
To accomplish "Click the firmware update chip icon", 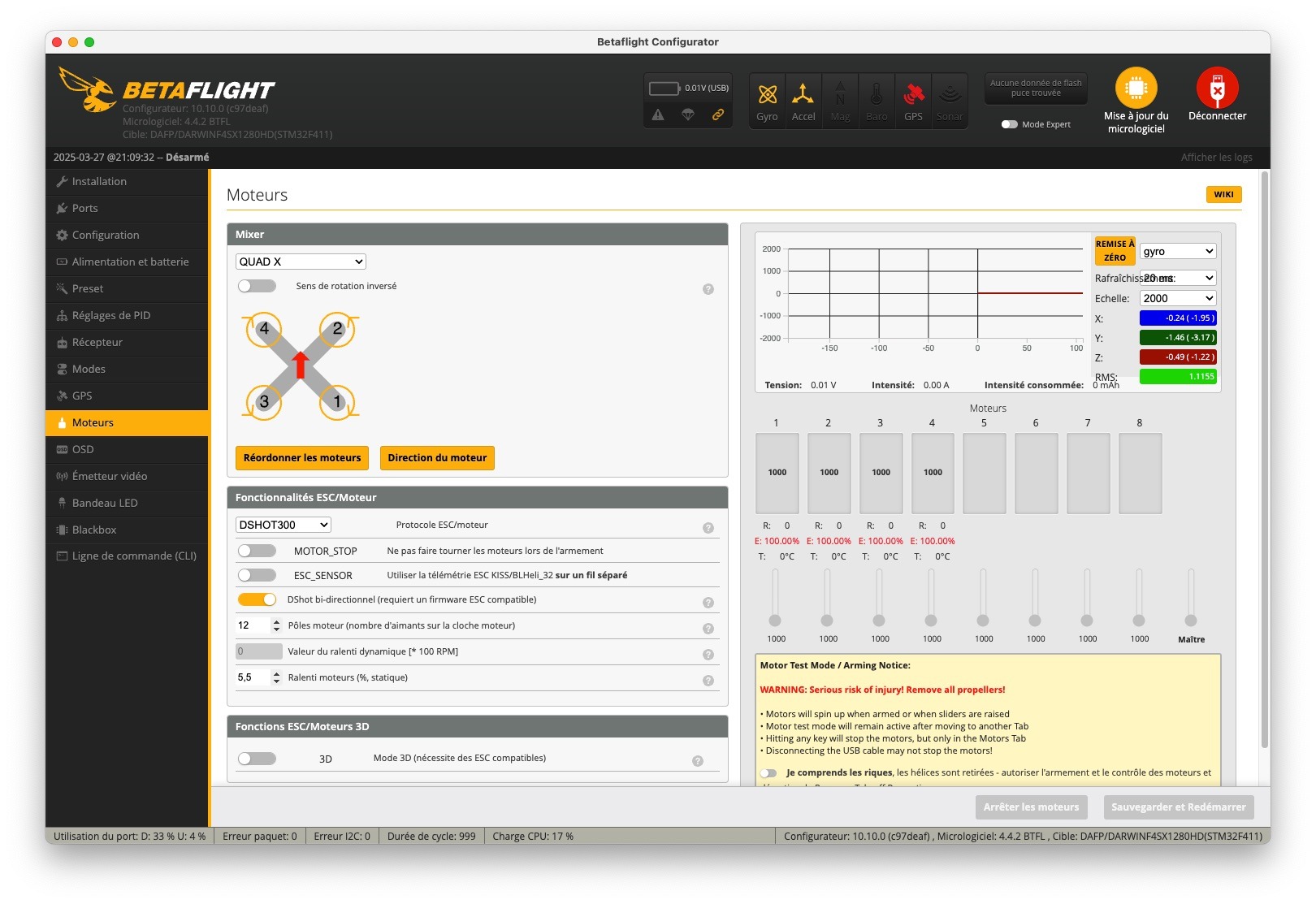I will coord(1136,88).
